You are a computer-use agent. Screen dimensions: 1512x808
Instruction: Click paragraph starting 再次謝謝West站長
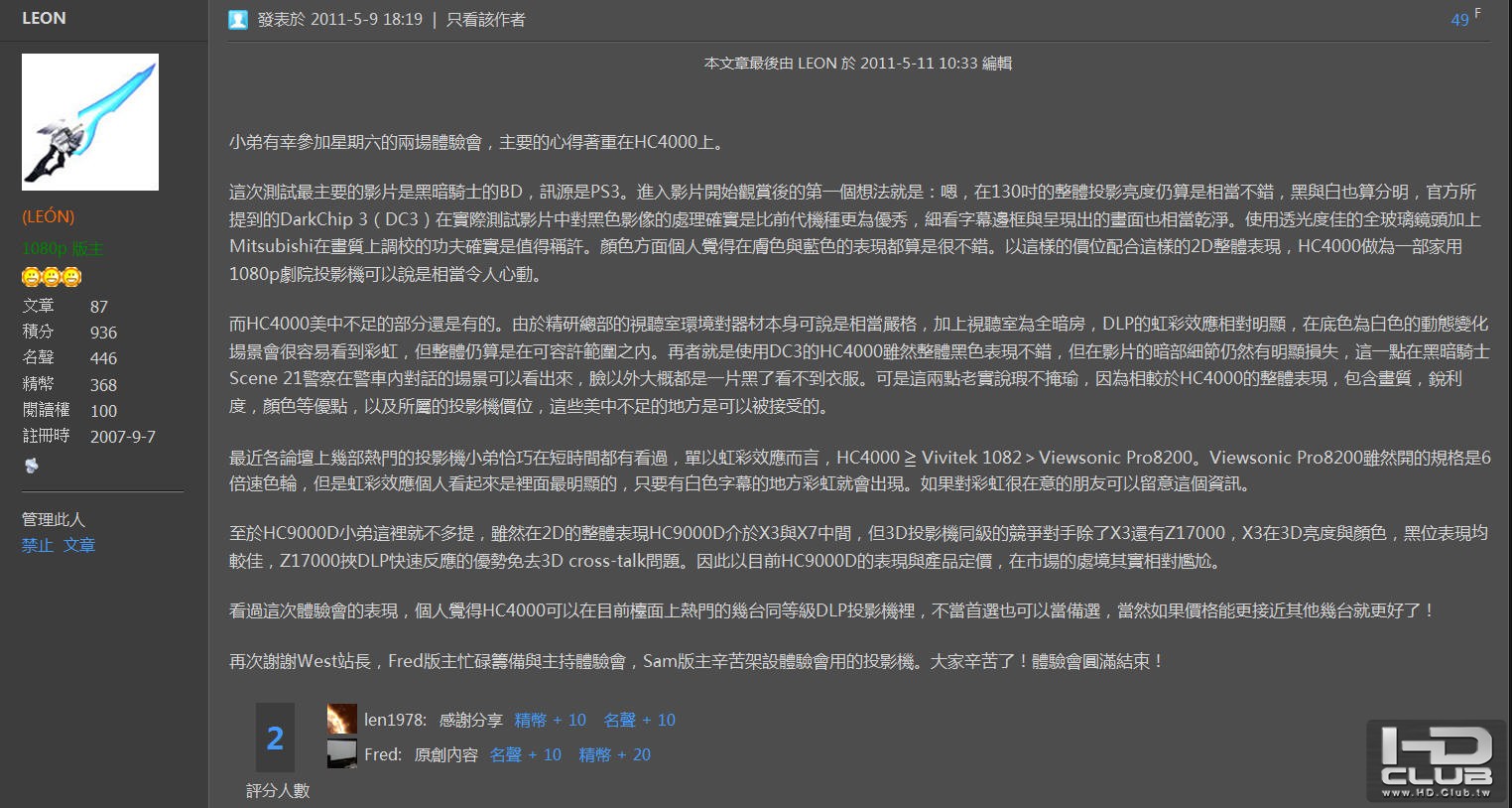[697, 660]
